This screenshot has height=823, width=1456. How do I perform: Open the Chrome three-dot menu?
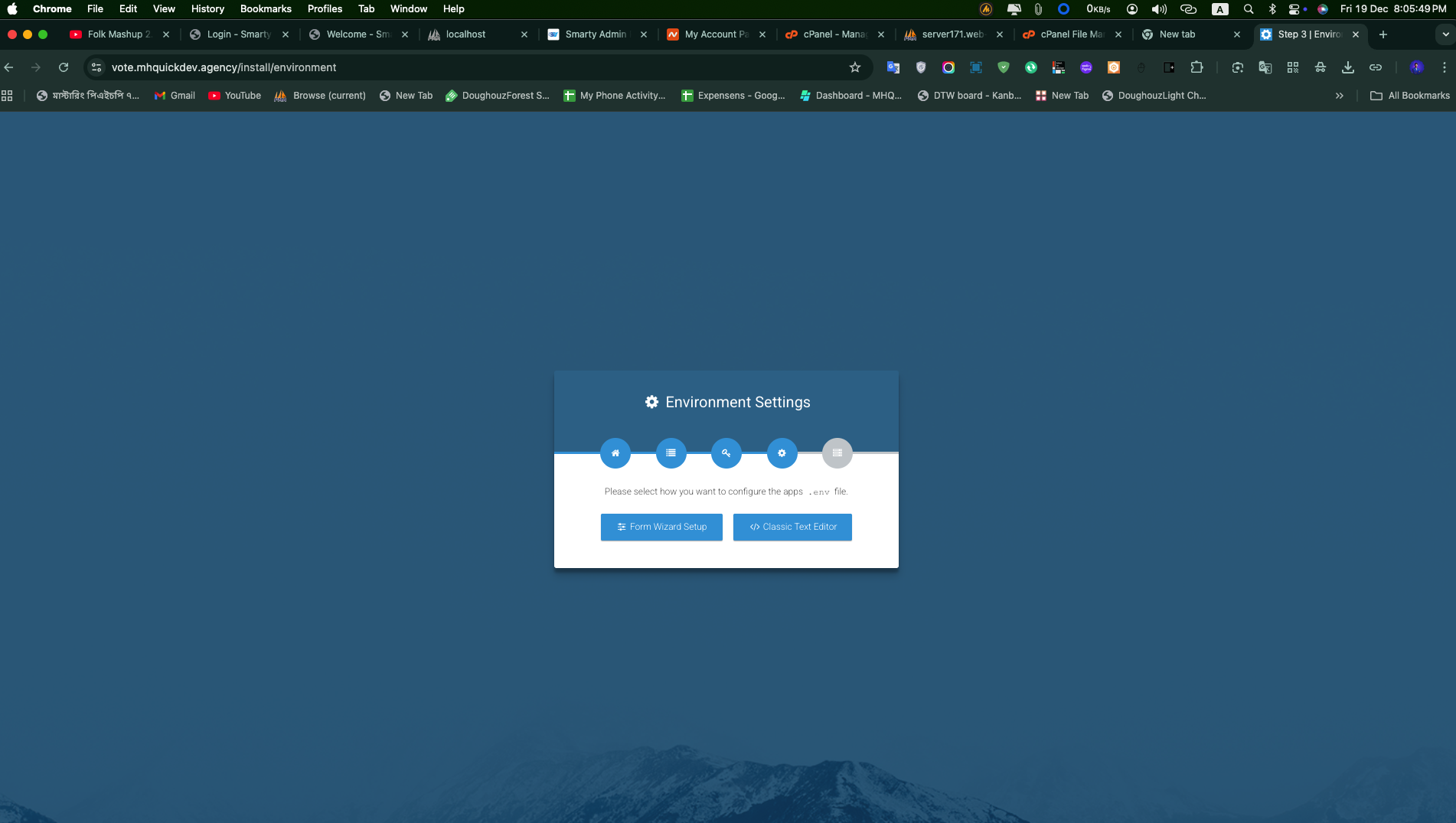[1444, 67]
